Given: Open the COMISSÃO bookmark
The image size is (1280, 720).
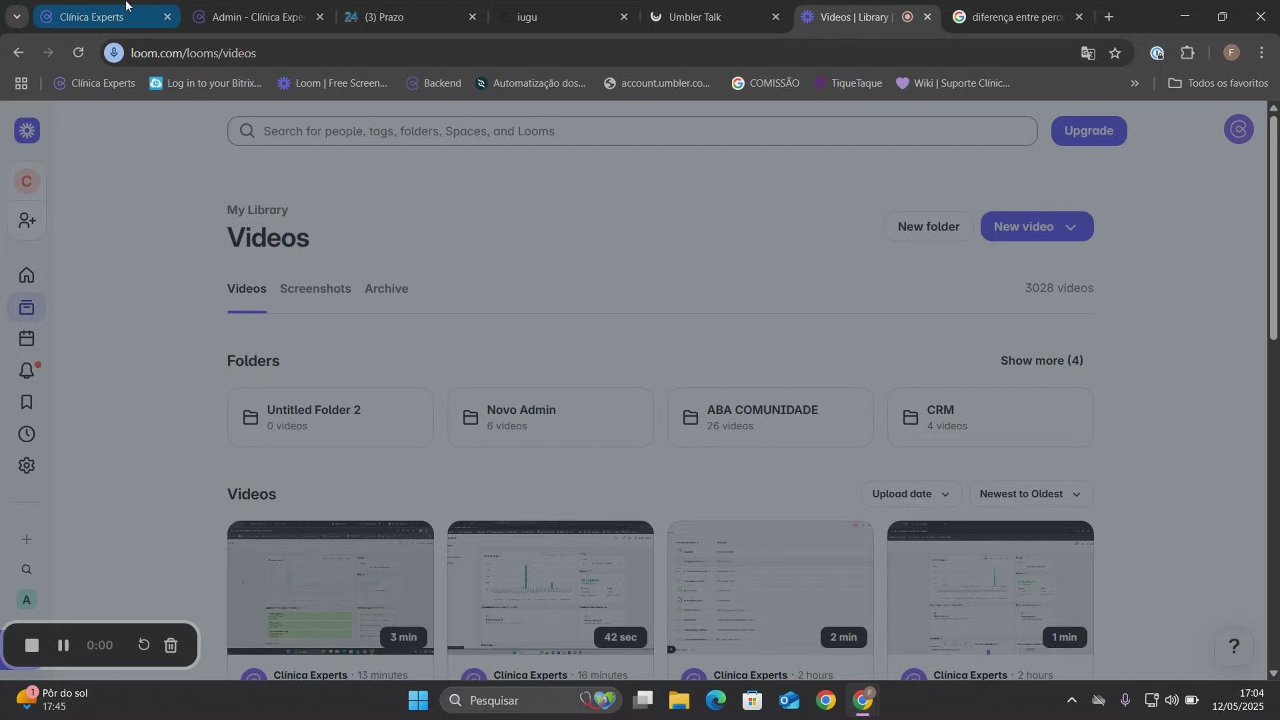Looking at the screenshot, I should pyautogui.click(x=765, y=83).
